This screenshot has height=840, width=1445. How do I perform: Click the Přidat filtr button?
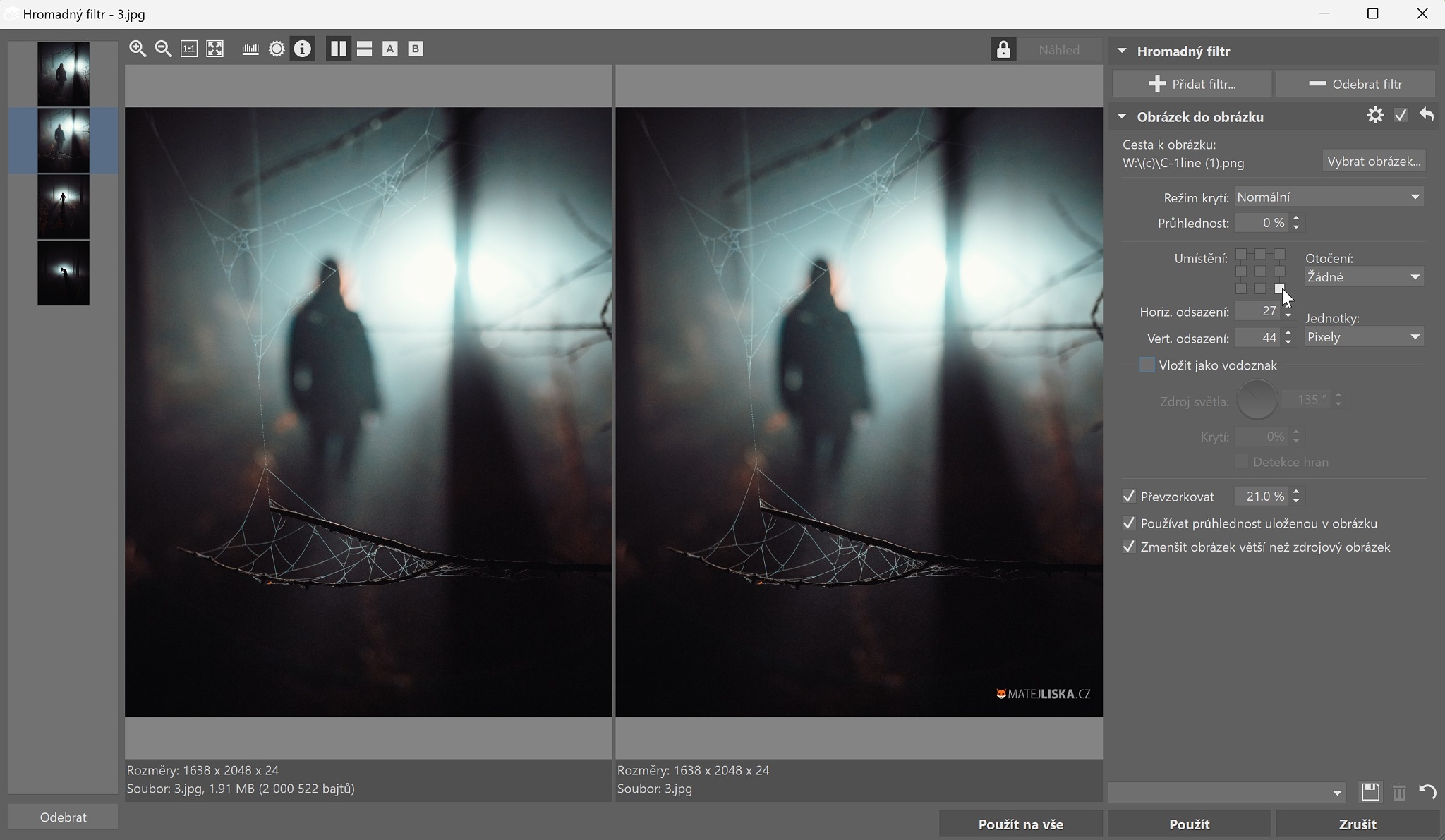click(1192, 84)
